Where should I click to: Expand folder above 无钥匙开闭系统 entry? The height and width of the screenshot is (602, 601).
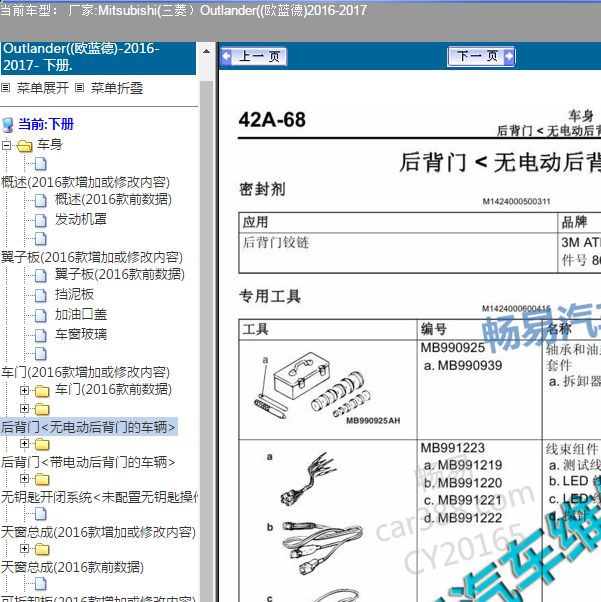pos(25,479)
